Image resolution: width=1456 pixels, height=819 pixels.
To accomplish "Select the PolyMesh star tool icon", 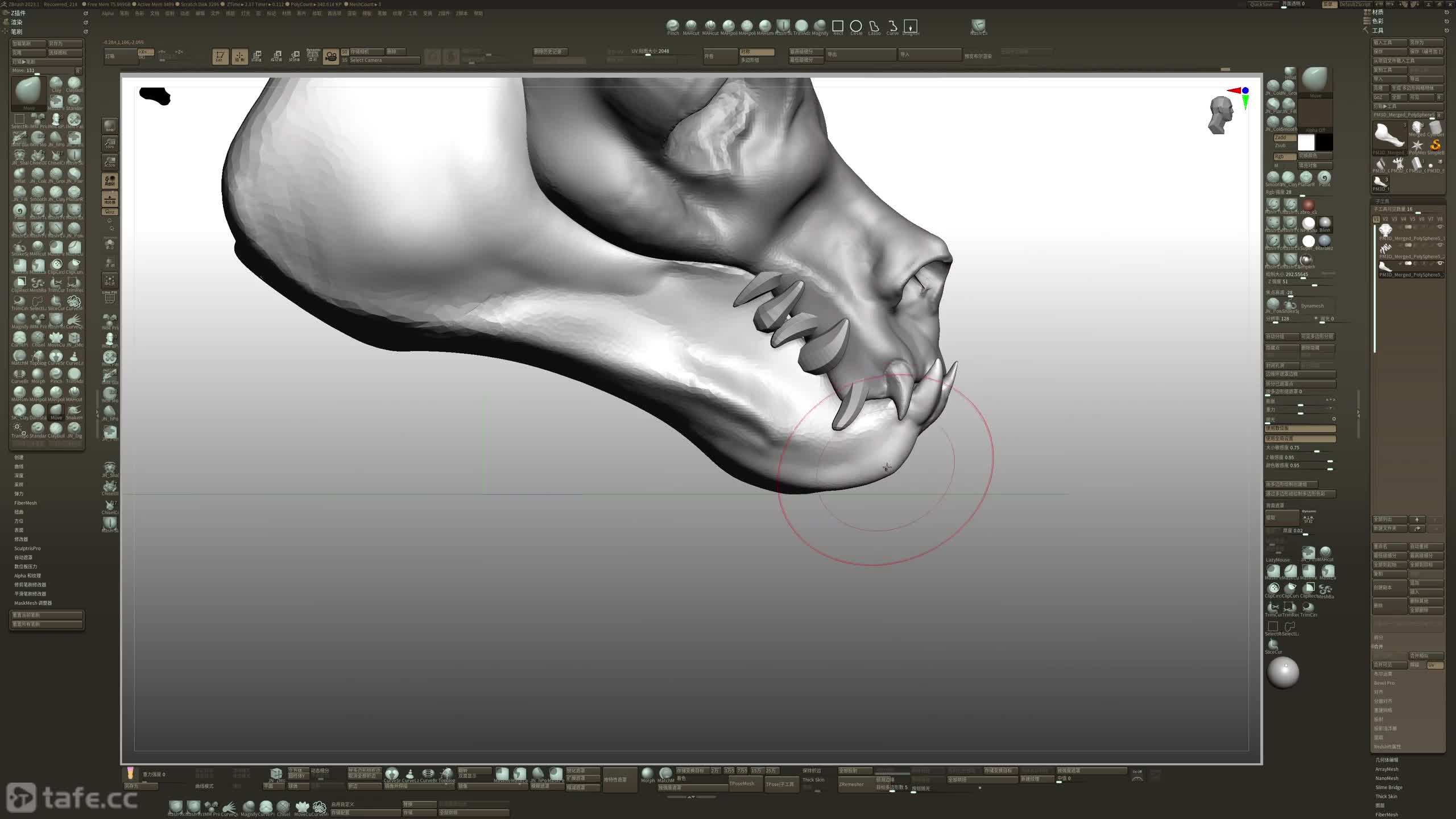I will [x=1417, y=146].
